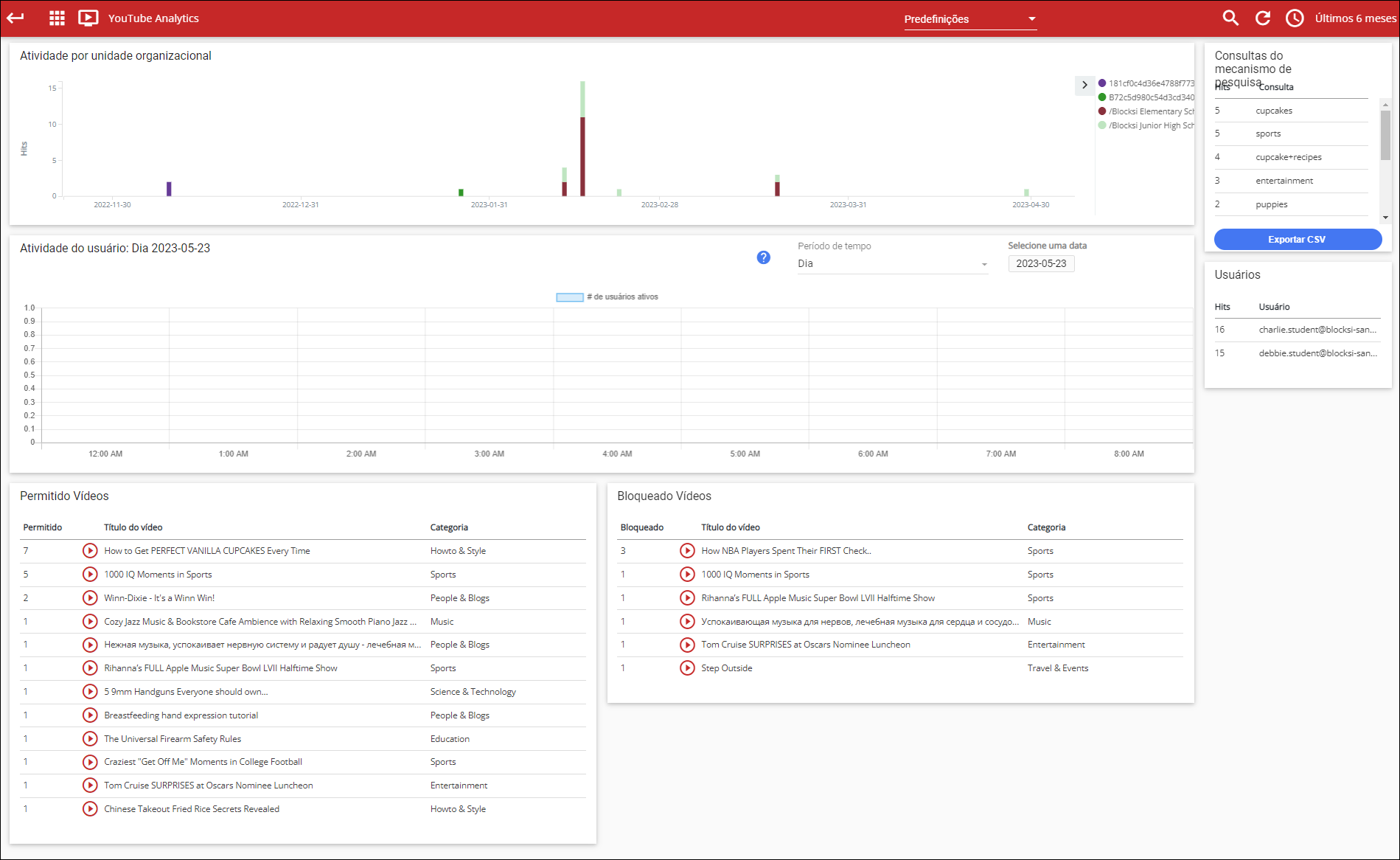Select user charlie.student@blocksi-san
The image size is (1400, 860).
[1298, 330]
